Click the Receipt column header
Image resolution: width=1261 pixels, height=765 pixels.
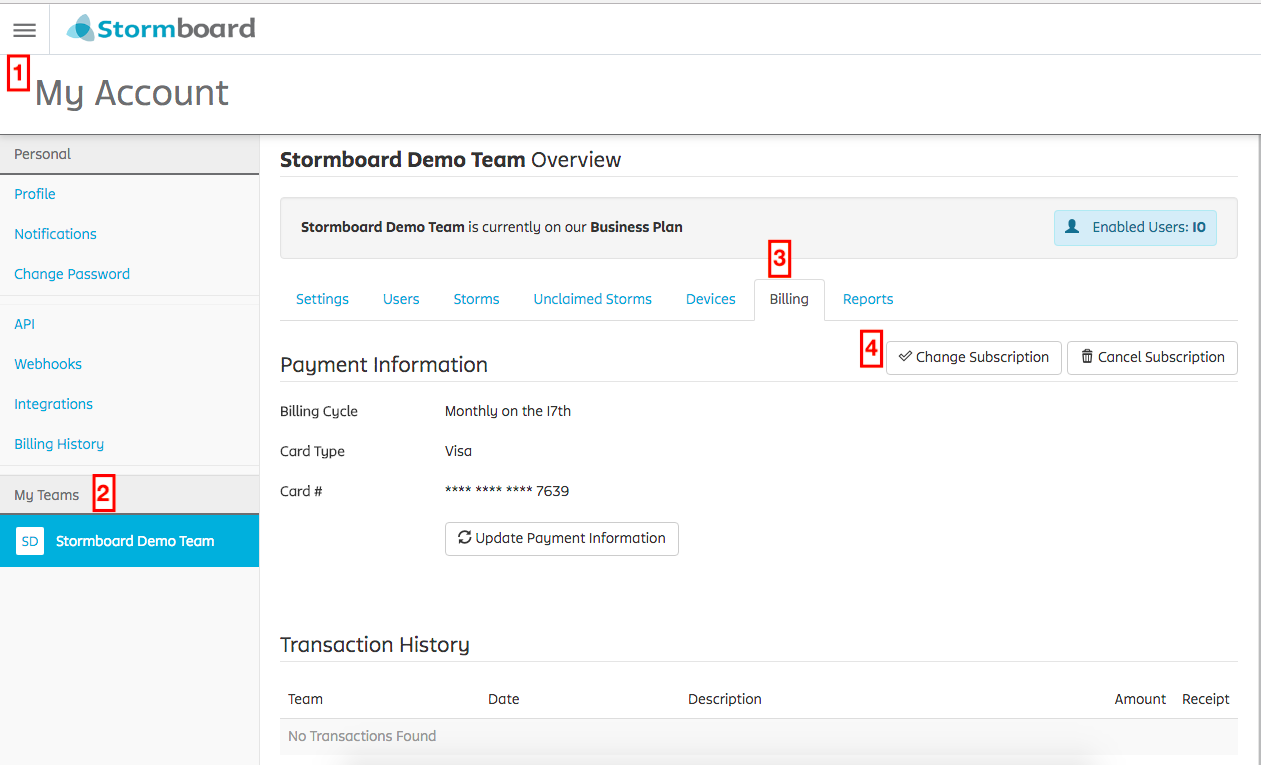coord(1206,699)
